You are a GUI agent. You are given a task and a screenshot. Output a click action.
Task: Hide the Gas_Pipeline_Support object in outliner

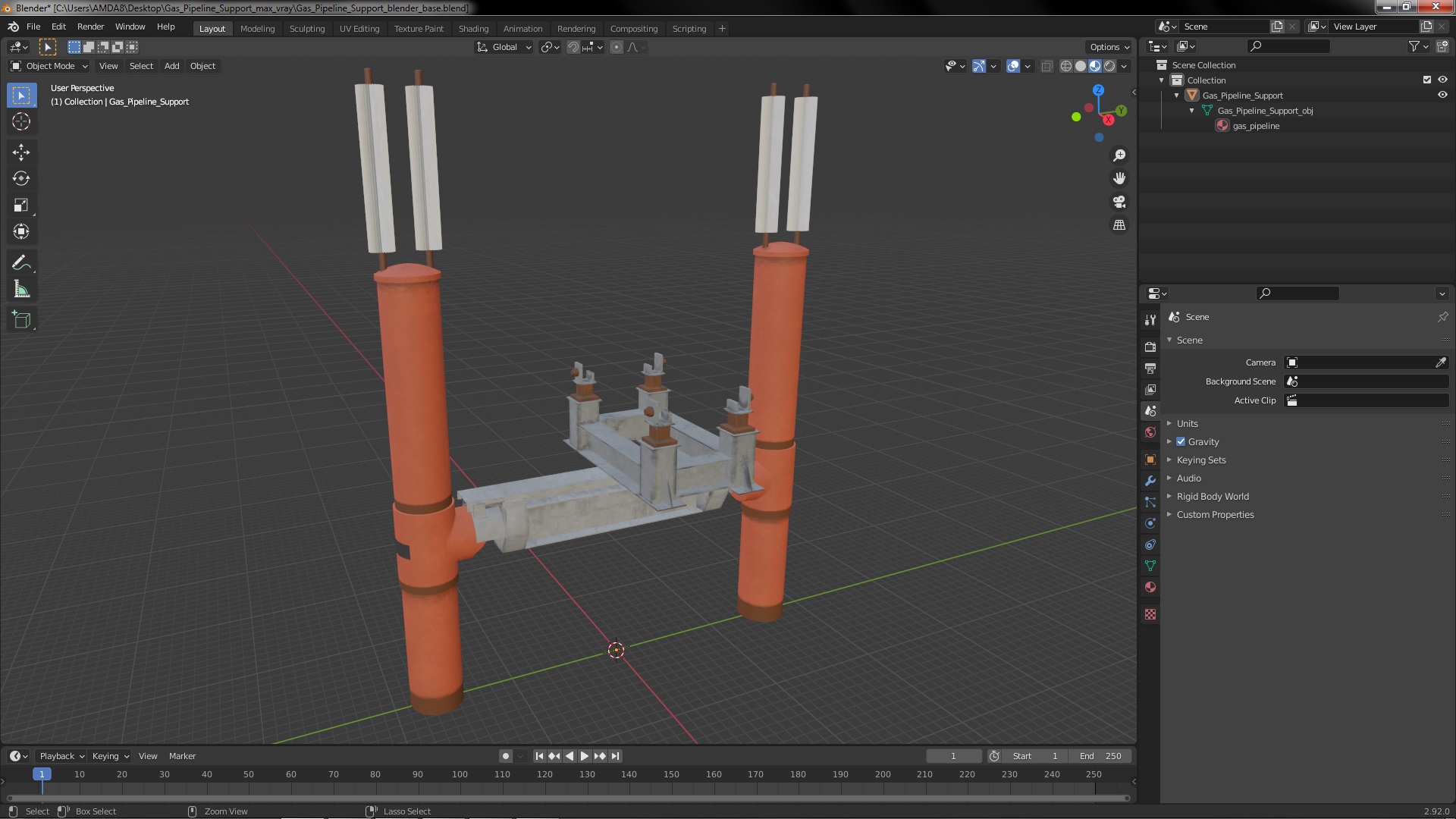coord(1442,96)
